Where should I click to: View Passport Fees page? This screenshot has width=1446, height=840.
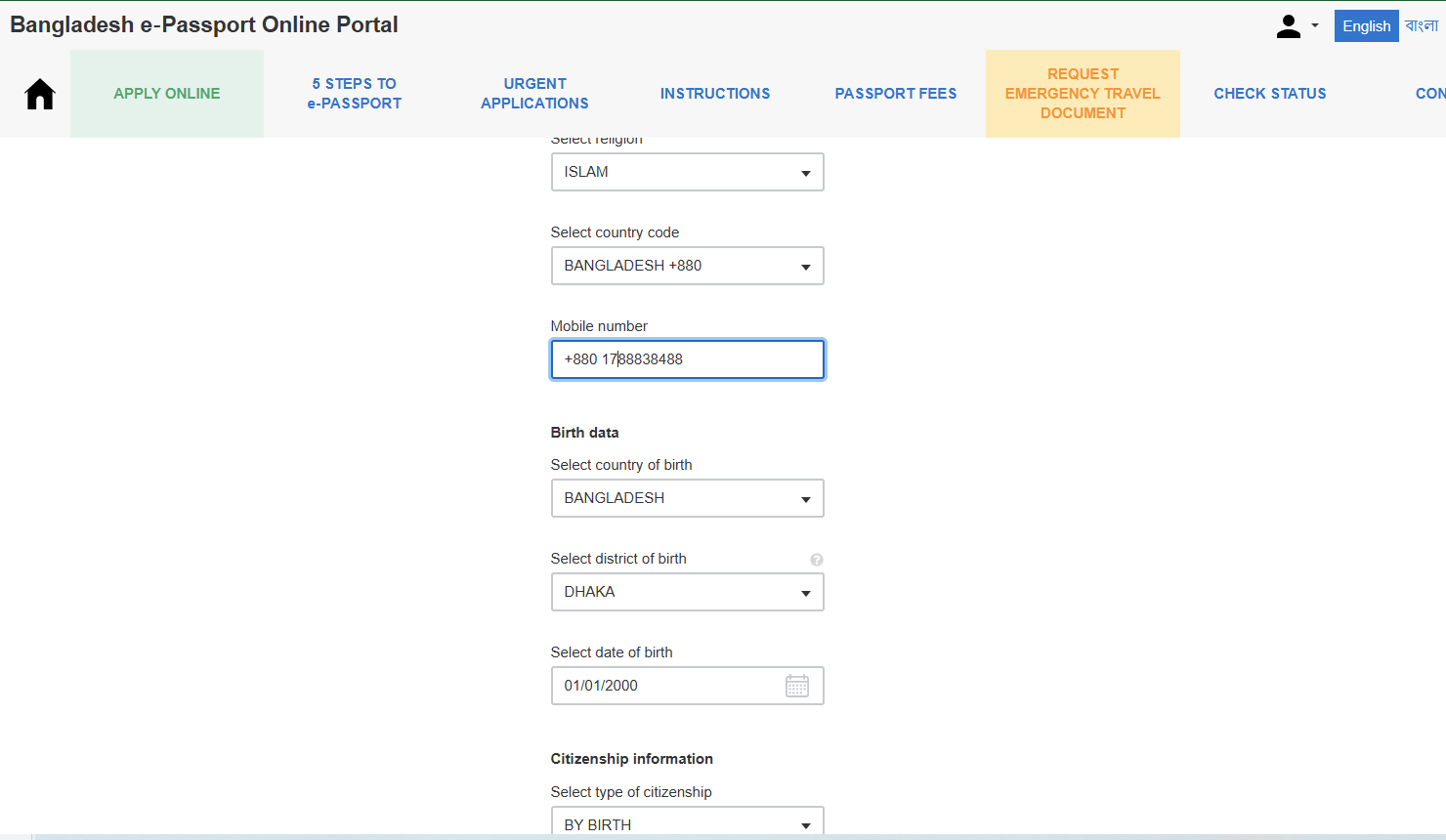(x=896, y=94)
